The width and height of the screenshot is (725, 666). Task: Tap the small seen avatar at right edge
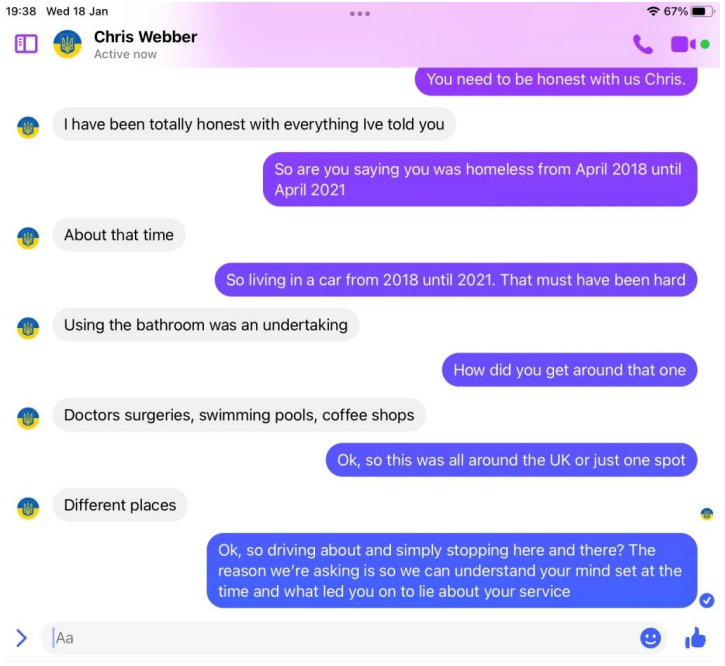pyautogui.click(x=707, y=514)
